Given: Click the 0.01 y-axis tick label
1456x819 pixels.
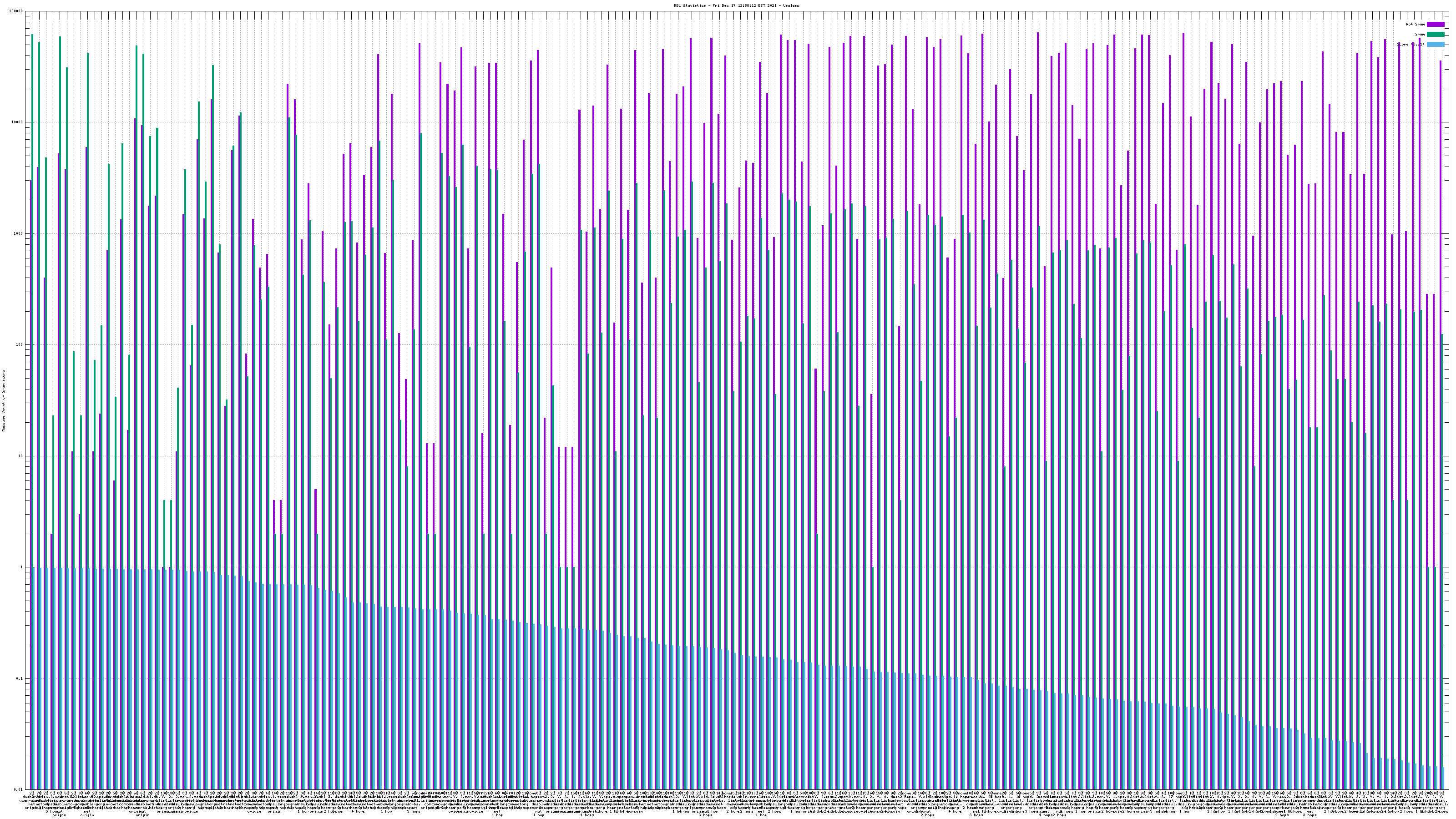Looking at the screenshot, I should tap(19, 789).
